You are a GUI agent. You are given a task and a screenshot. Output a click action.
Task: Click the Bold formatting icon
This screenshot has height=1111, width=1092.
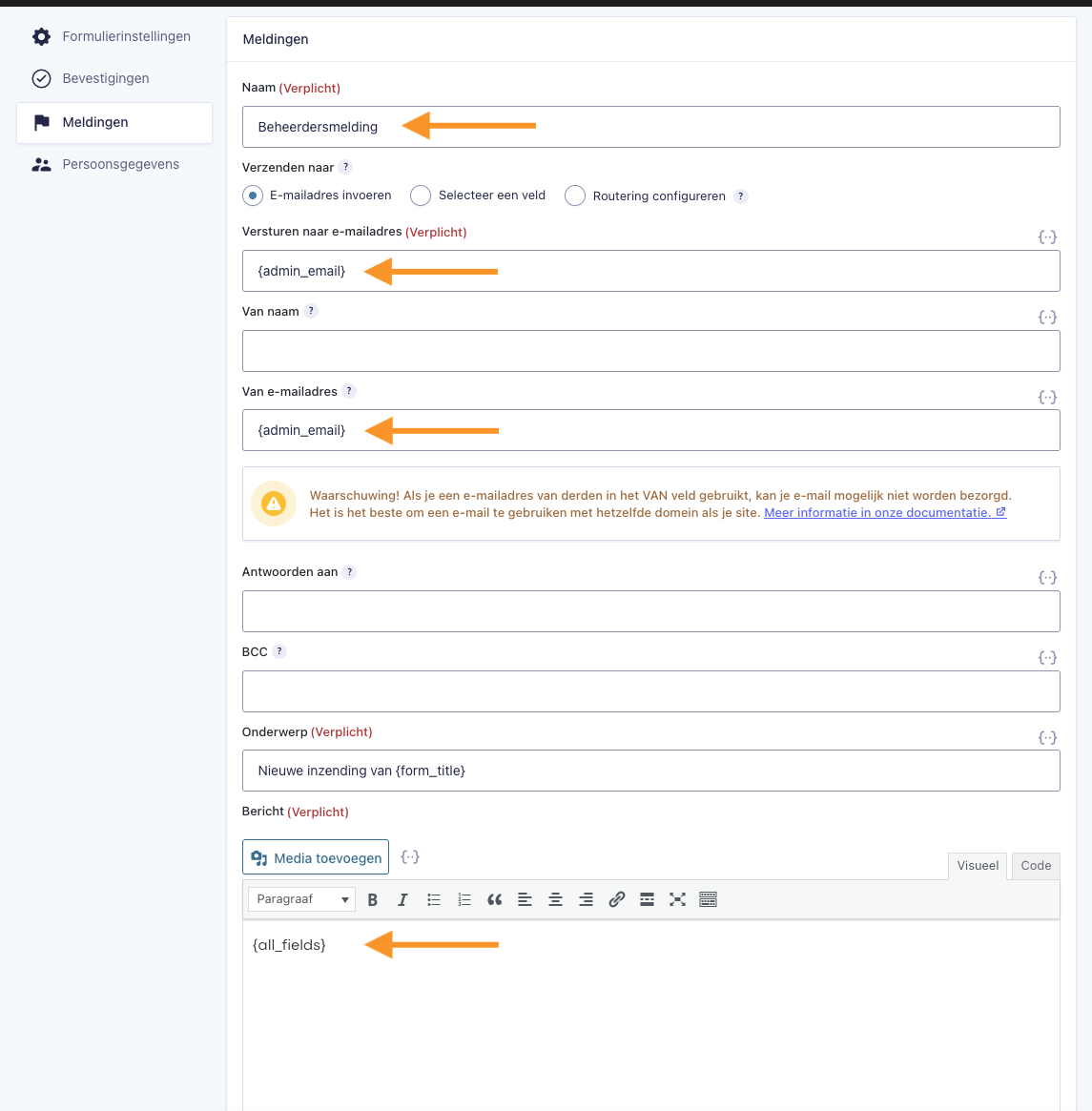(x=373, y=899)
